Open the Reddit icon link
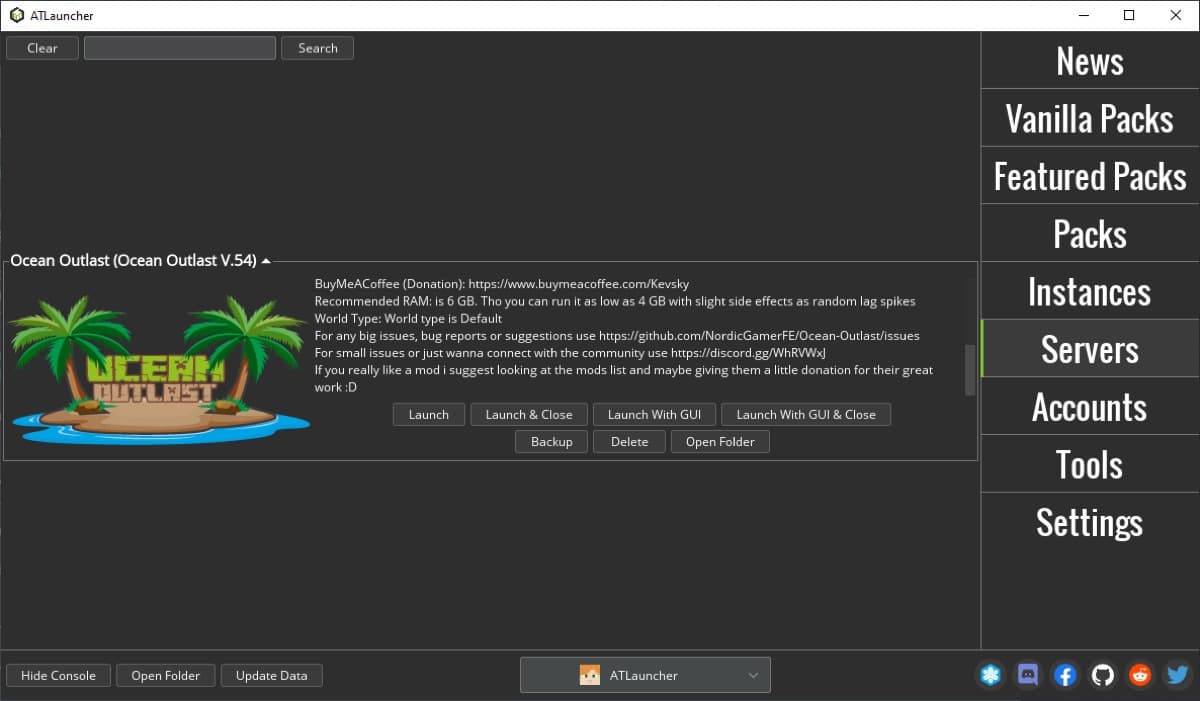 [x=1140, y=675]
